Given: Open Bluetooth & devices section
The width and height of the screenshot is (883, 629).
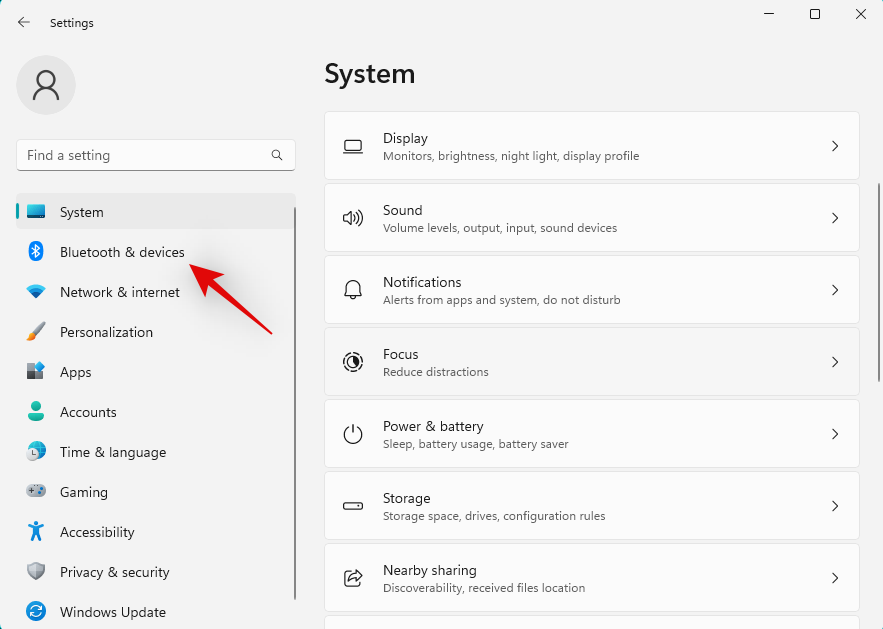Looking at the screenshot, I should [x=155, y=252].
